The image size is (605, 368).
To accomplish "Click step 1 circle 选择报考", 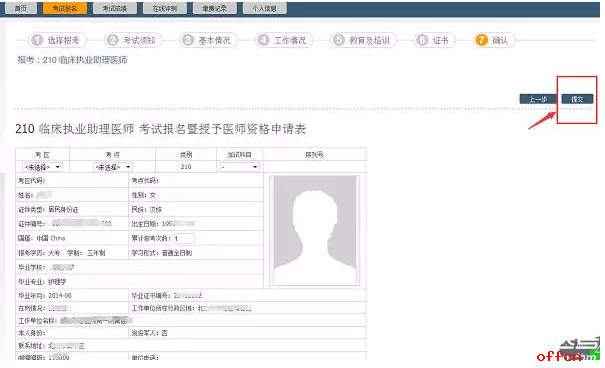I will point(37,40).
